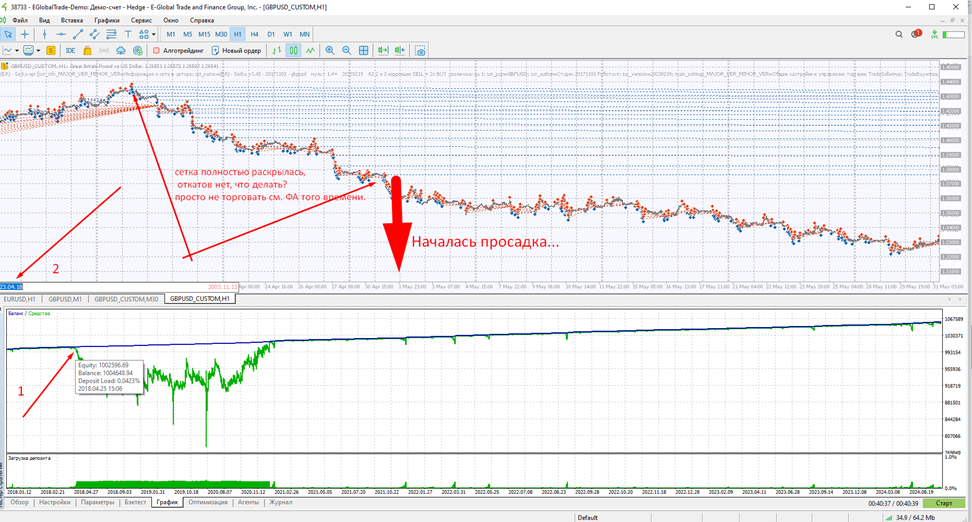Click the Default profile status bar entry
The width and height of the screenshot is (972, 522).
[587, 517]
